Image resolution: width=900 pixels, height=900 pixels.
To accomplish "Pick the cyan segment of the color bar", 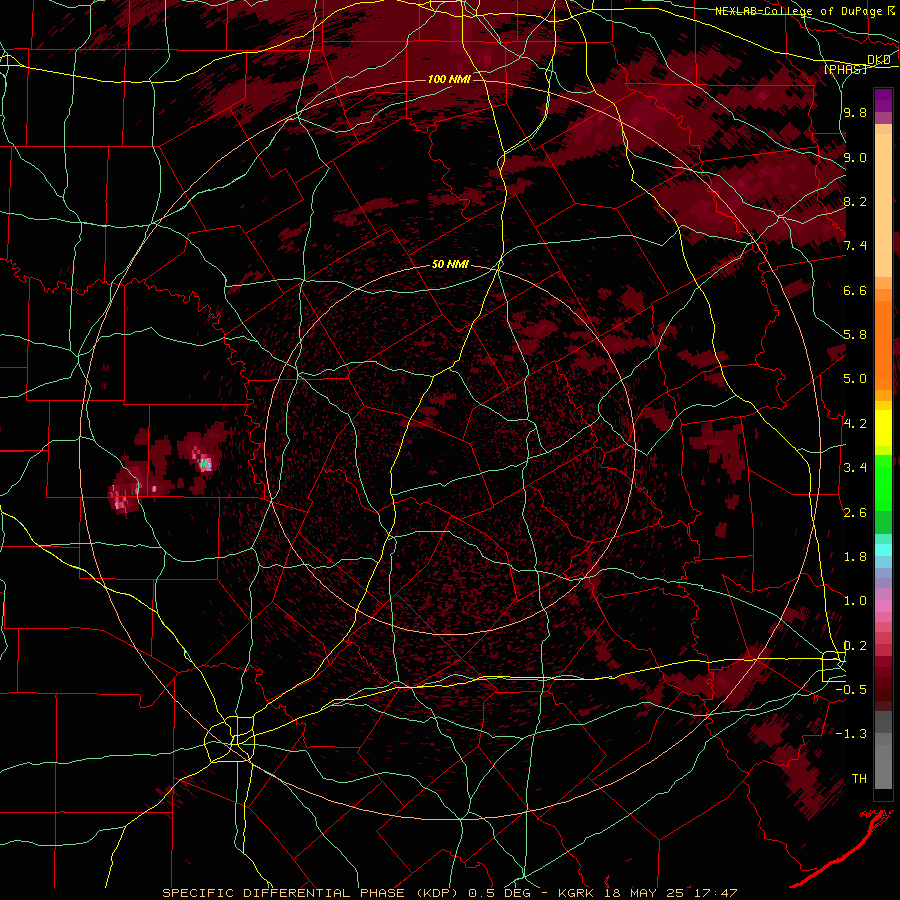I will coord(883,550).
